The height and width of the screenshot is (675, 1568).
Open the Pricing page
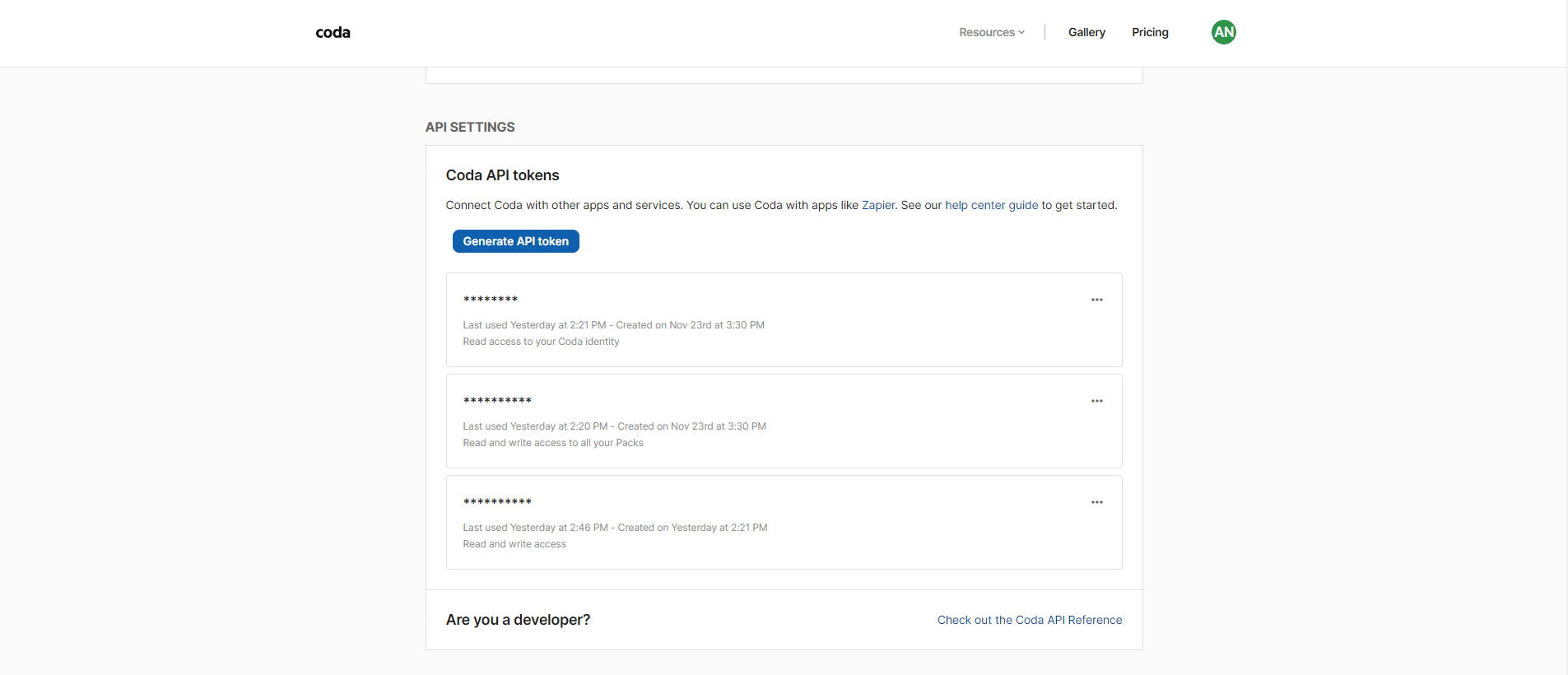[1150, 32]
